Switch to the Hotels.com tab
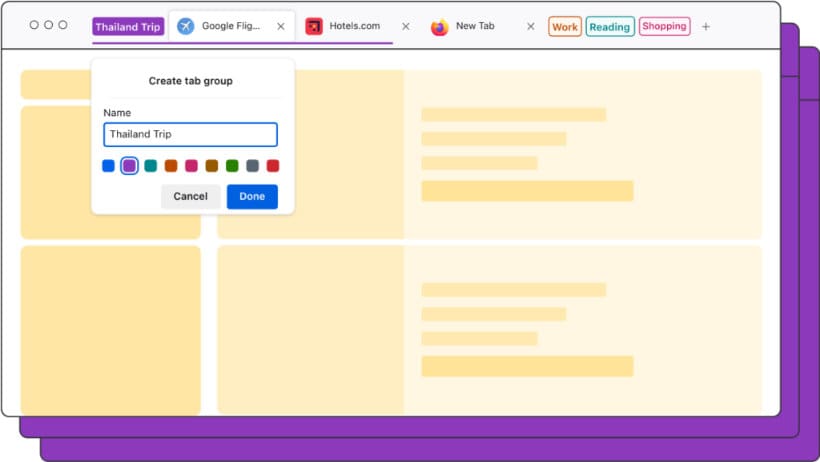 coord(354,27)
